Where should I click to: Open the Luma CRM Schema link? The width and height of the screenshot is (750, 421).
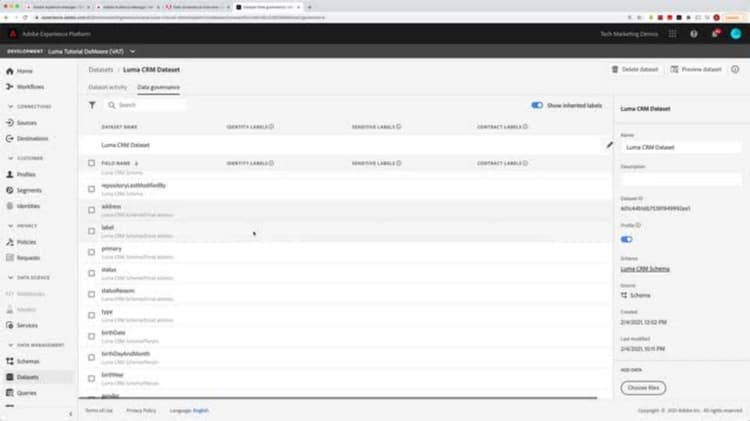tap(645, 269)
